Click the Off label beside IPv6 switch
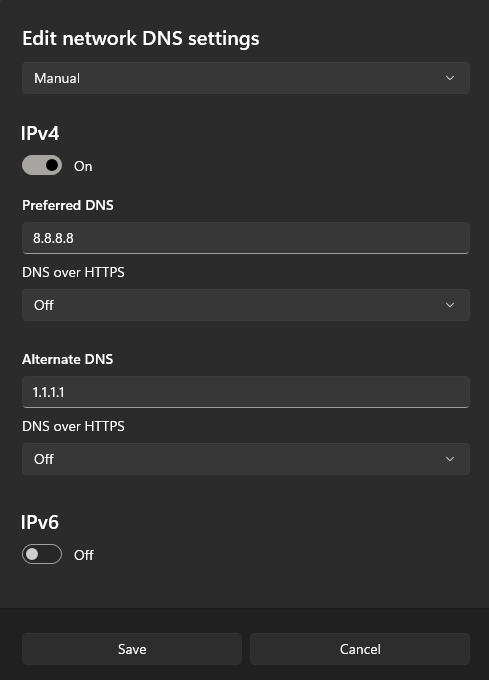 84,555
